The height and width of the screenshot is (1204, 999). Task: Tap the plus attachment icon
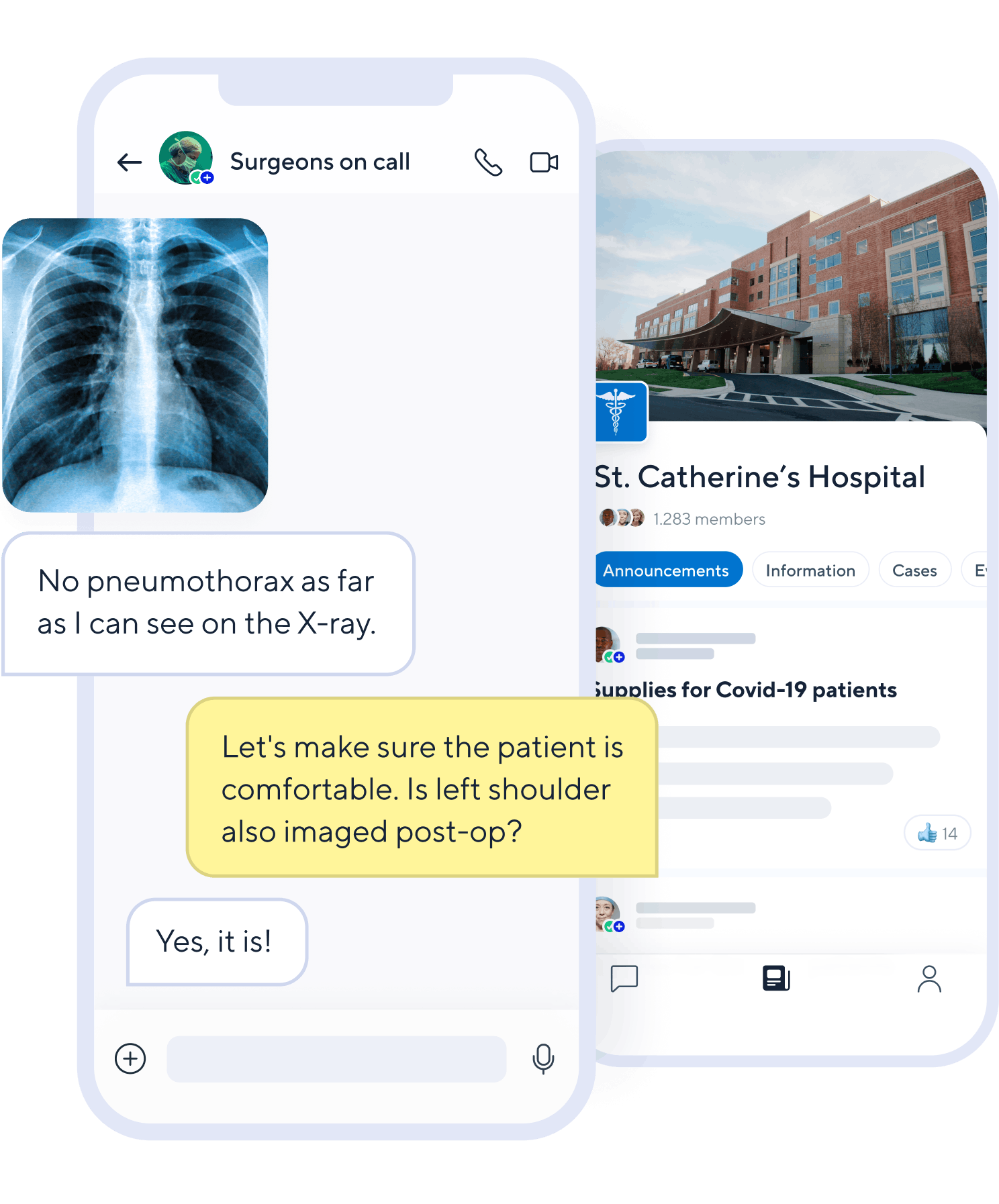[130, 1058]
